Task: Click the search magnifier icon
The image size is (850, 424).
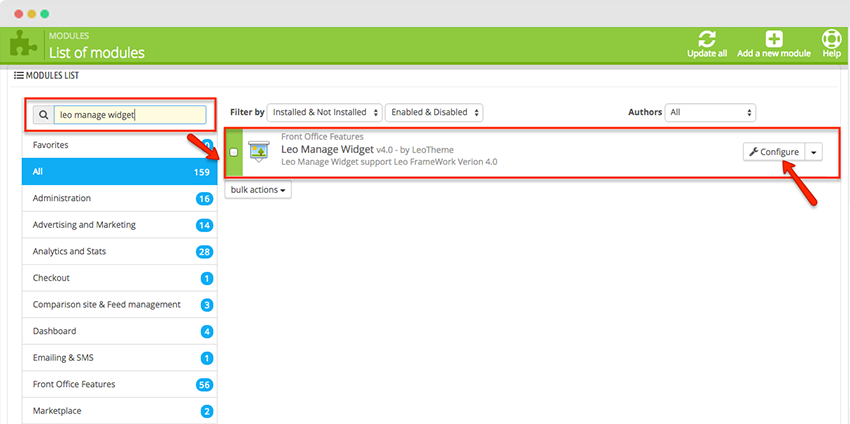Action: tap(44, 115)
